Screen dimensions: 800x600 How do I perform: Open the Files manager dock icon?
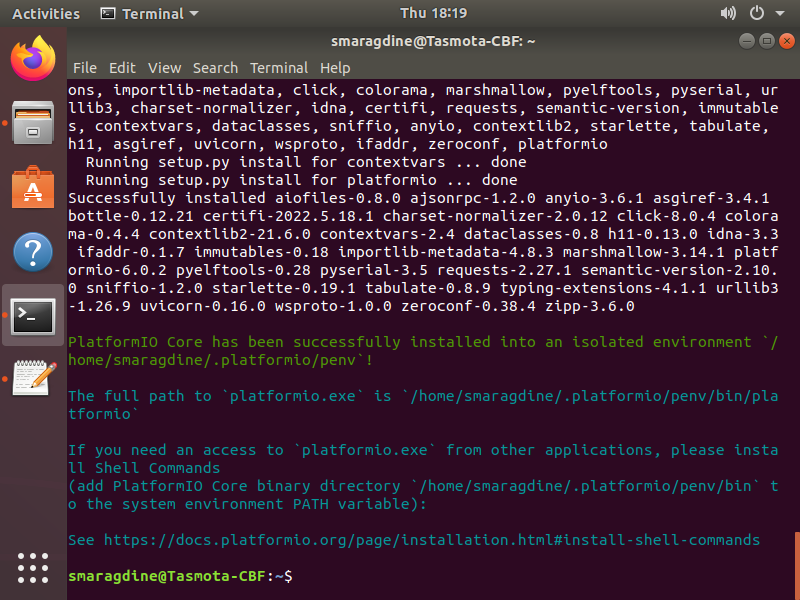(33, 123)
